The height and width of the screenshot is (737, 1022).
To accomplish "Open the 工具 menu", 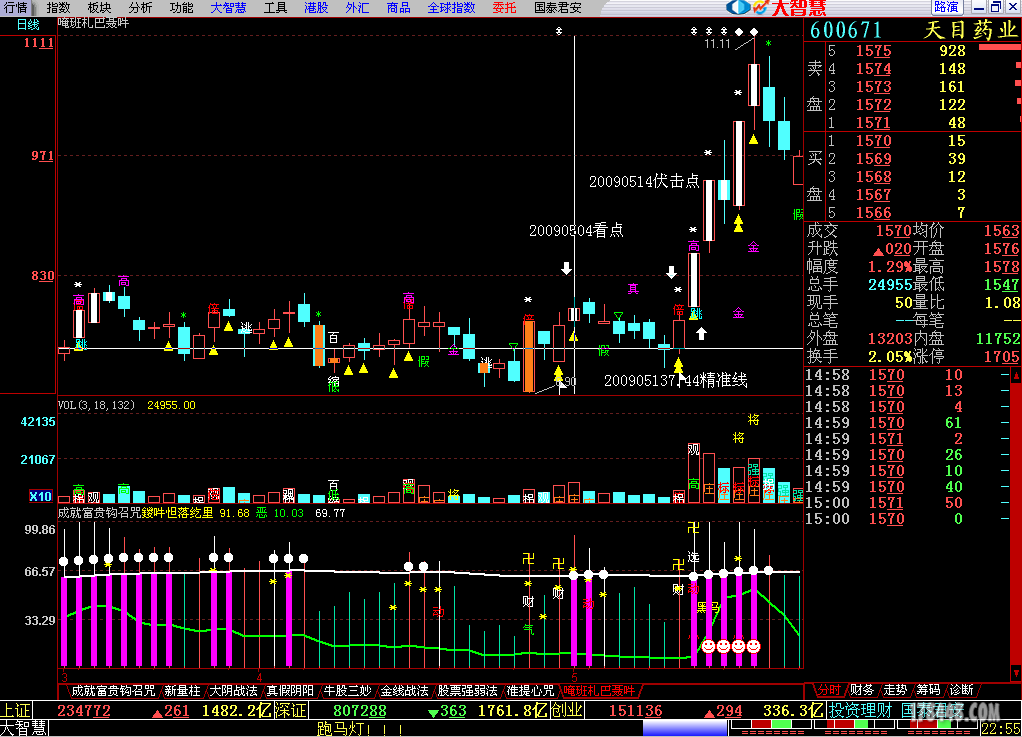I will pyautogui.click(x=275, y=8).
